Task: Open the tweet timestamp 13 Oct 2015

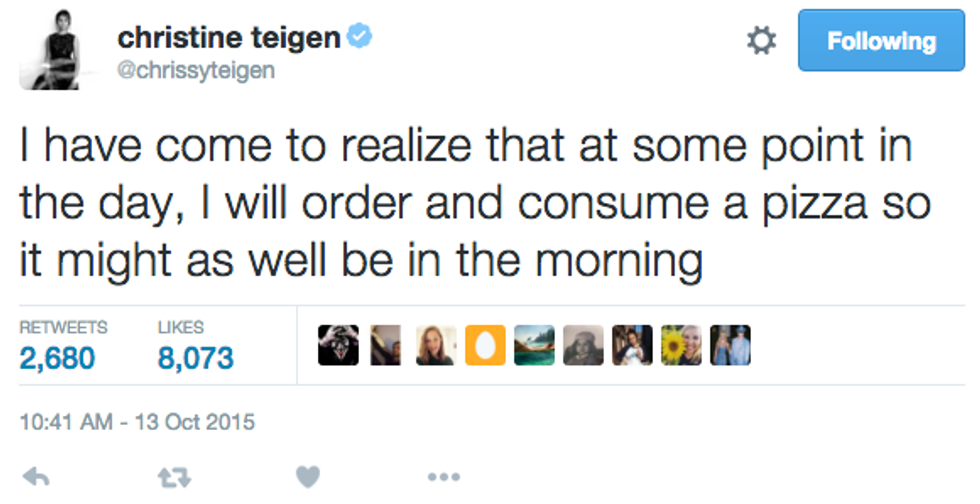Action: [x=137, y=422]
